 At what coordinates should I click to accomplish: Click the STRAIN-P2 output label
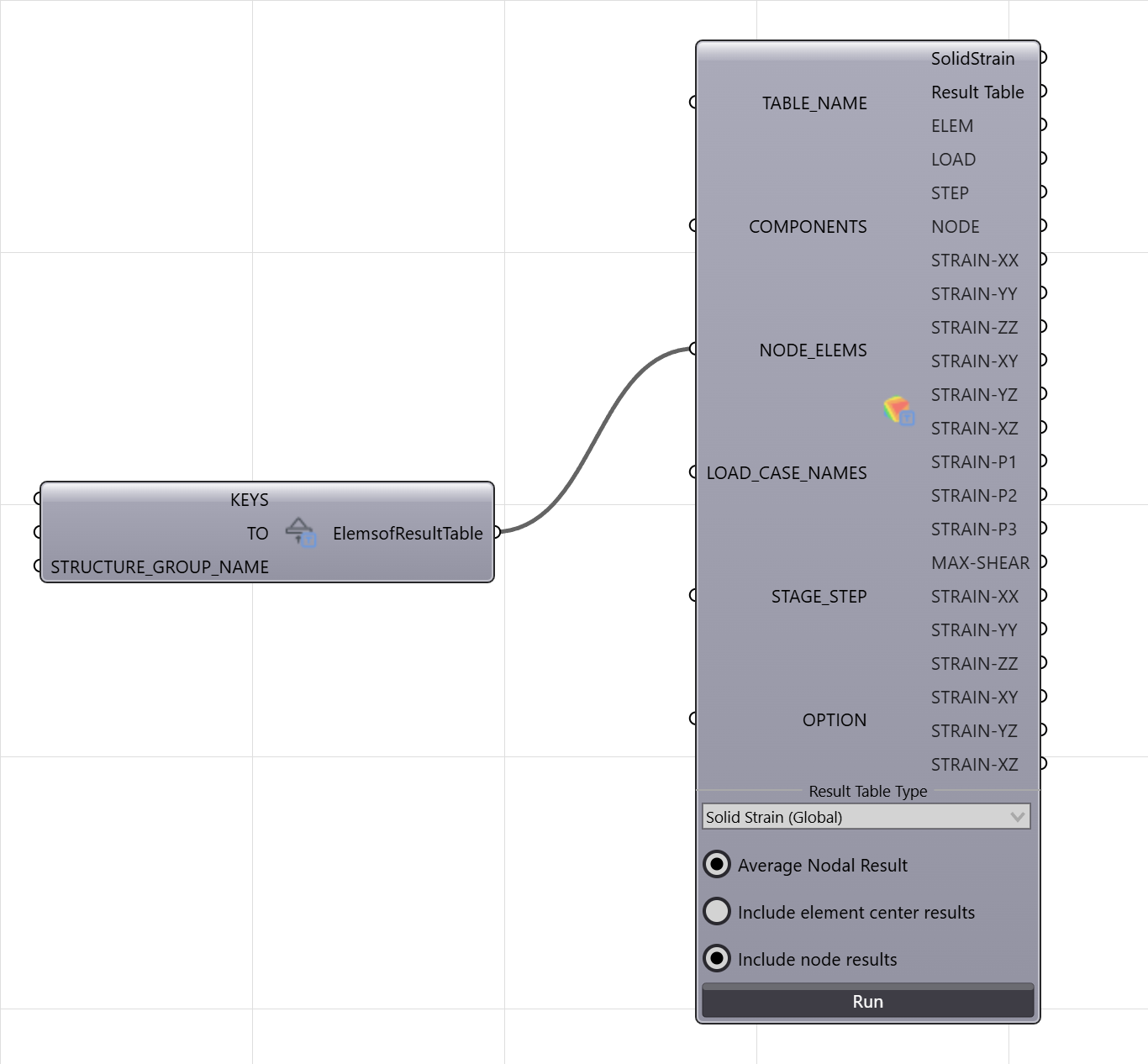pyautogui.click(x=973, y=496)
